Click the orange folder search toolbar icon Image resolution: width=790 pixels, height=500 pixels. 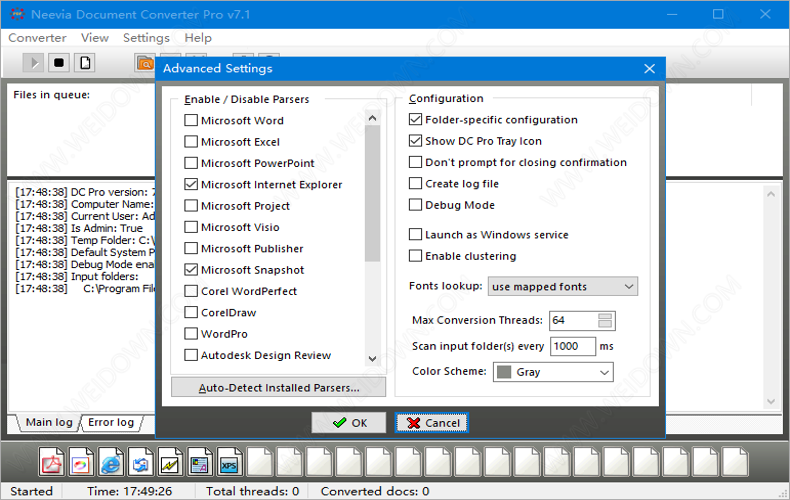click(146, 63)
